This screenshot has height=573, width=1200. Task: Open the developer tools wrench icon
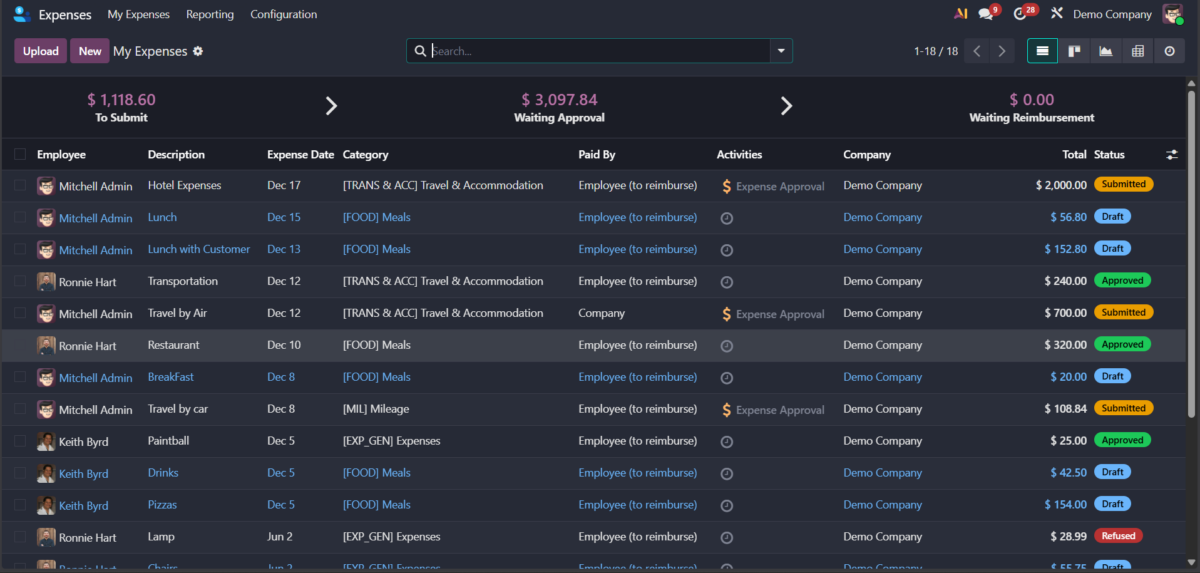1056,14
